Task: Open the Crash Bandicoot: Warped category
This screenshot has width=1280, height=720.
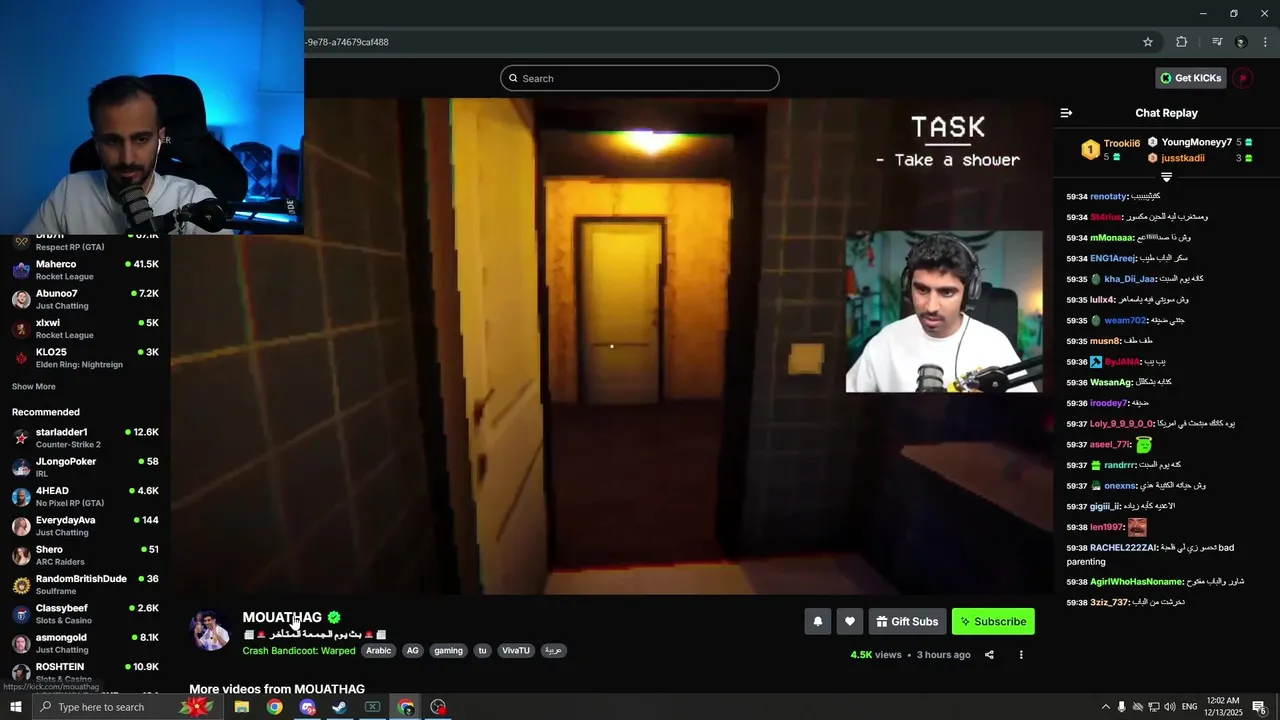Action: [299, 650]
